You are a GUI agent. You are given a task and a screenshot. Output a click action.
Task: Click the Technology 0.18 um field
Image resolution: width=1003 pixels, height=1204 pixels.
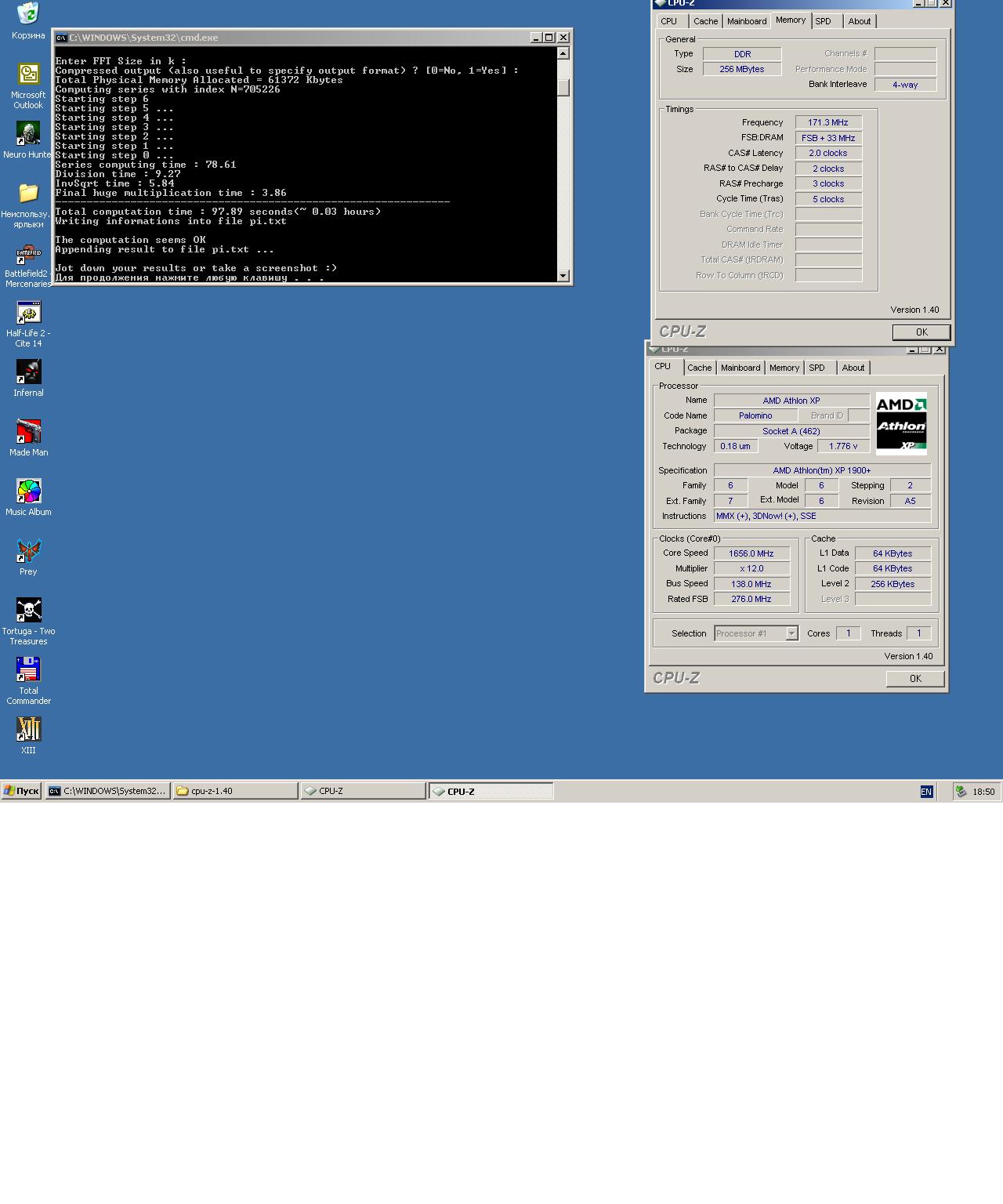735,446
